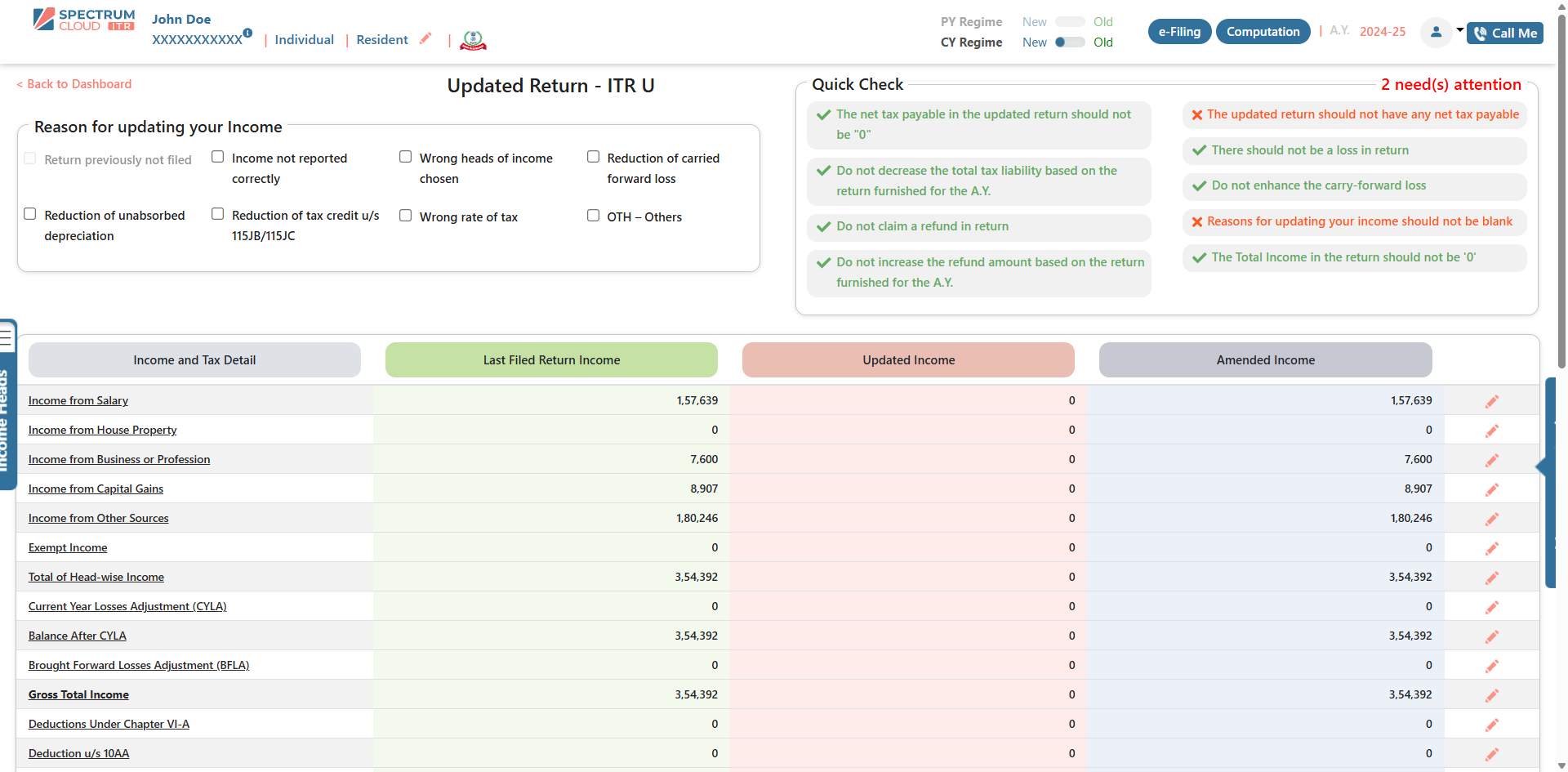
Task: Toggle the PY Regime switch
Action: [x=1071, y=22]
